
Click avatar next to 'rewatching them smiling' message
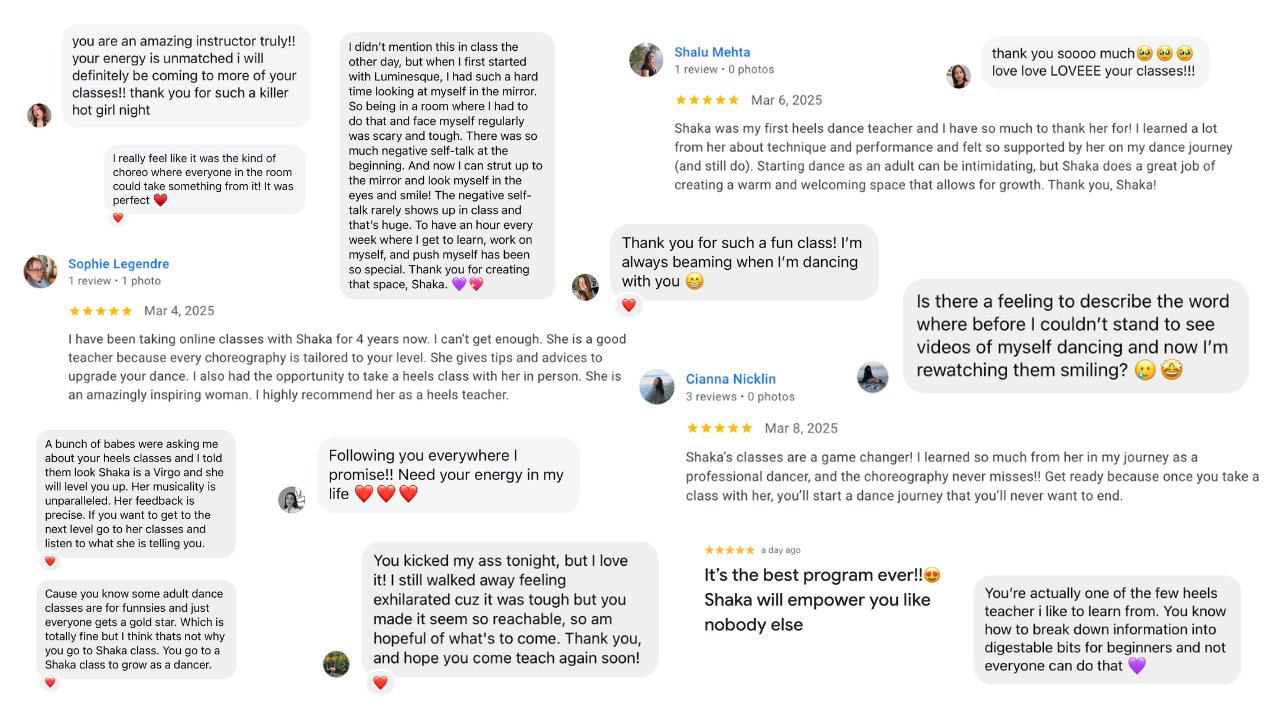click(x=873, y=377)
